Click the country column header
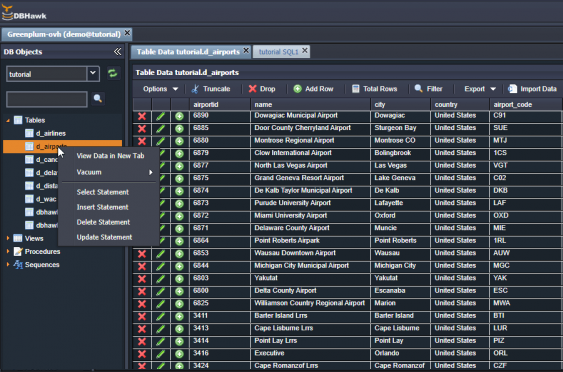This screenshot has width=563, height=372. point(460,104)
